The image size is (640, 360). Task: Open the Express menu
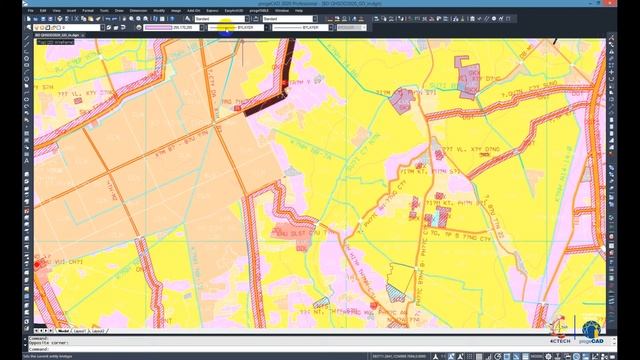pyautogui.click(x=212, y=11)
